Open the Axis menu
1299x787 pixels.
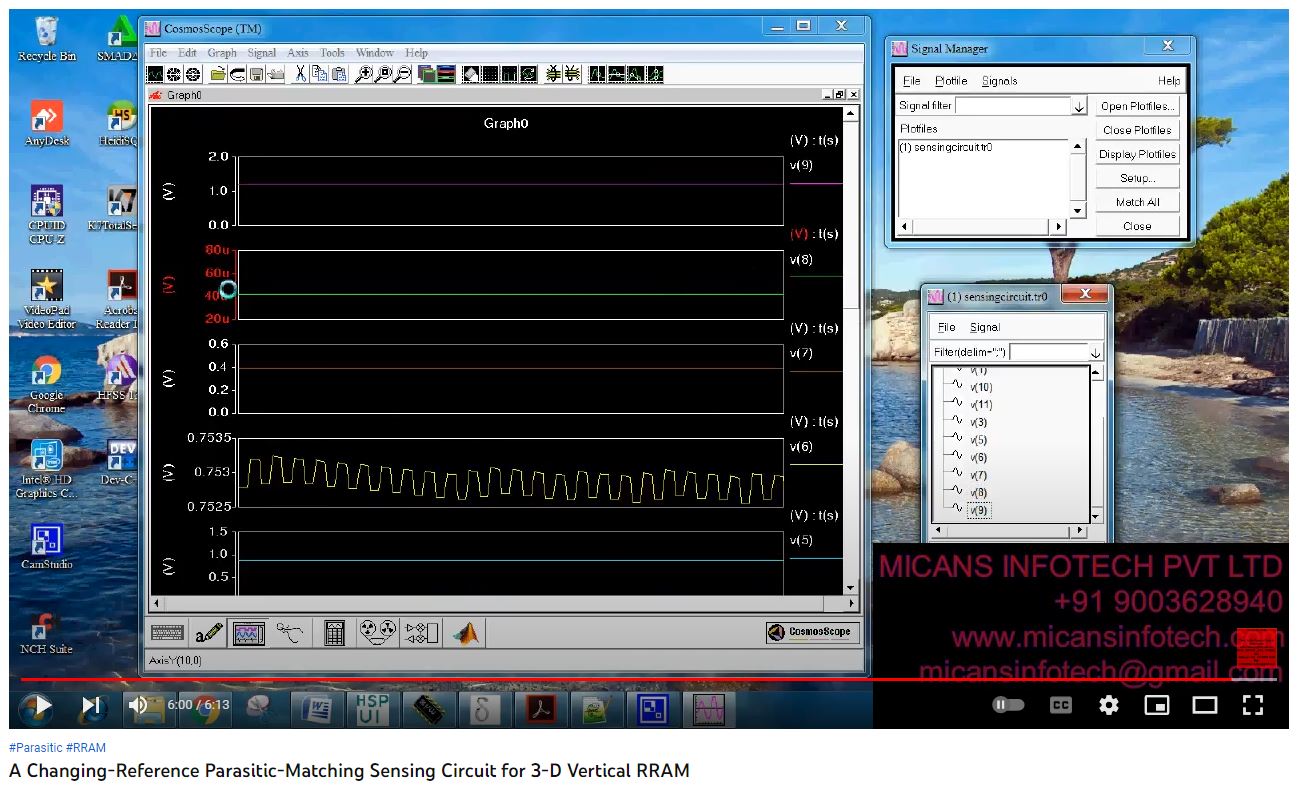point(298,53)
